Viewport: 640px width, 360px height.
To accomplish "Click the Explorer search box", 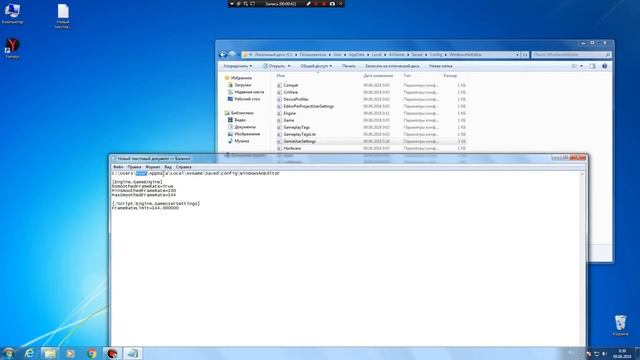I will (571, 54).
